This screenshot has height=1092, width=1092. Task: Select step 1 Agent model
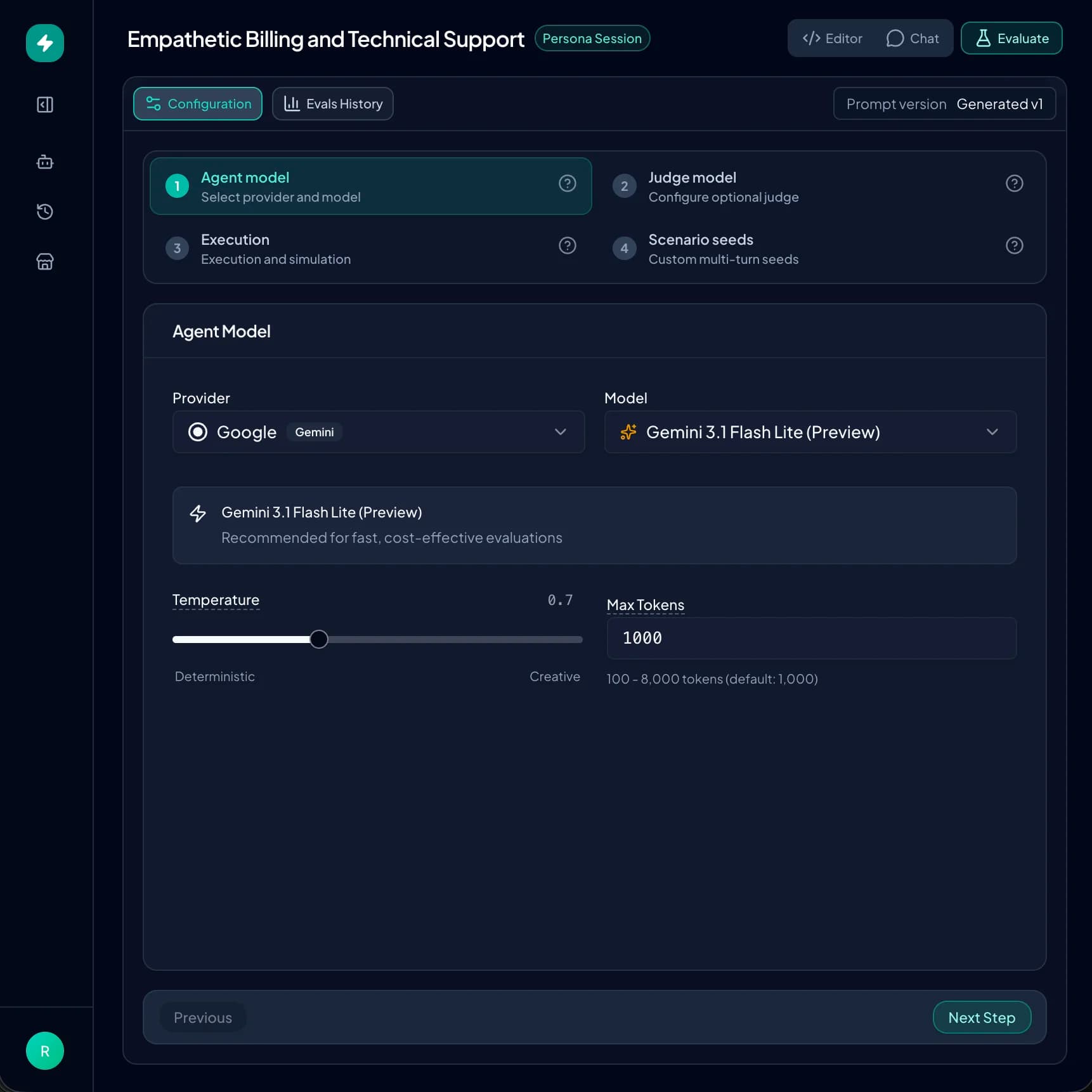coord(370,186)
